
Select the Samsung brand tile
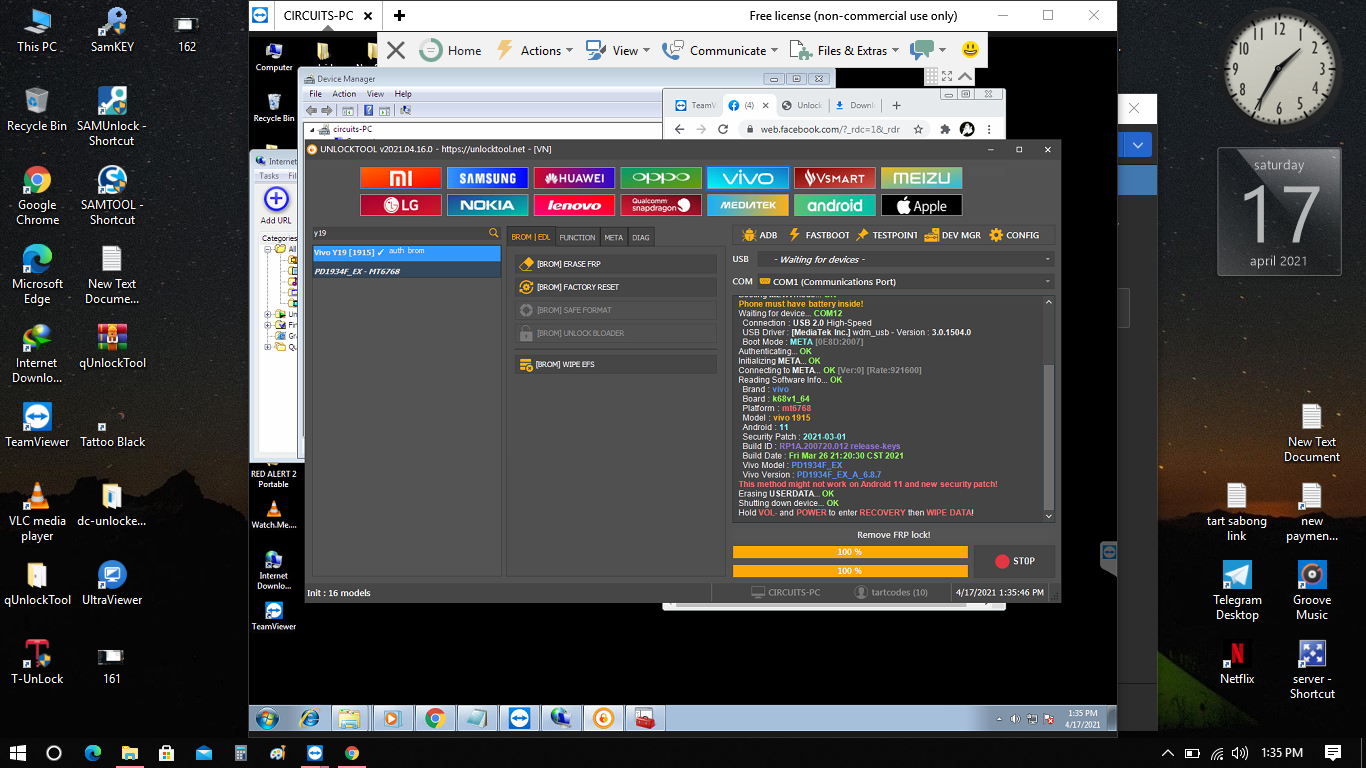click(487, 178)
